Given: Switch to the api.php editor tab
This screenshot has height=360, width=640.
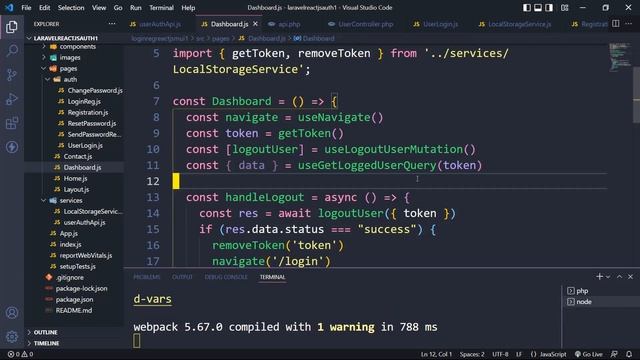Looking at the screenshot, I should tap(289, 24).
